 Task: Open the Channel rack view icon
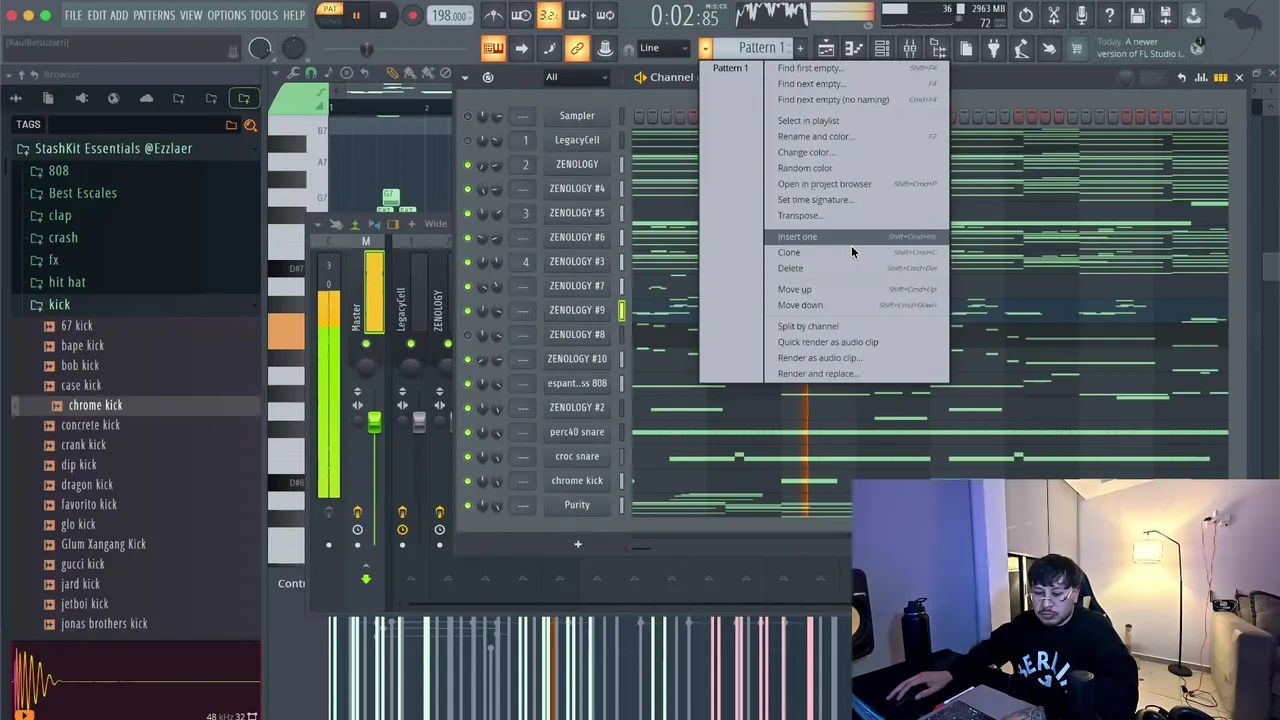click(x=882, y=48)
